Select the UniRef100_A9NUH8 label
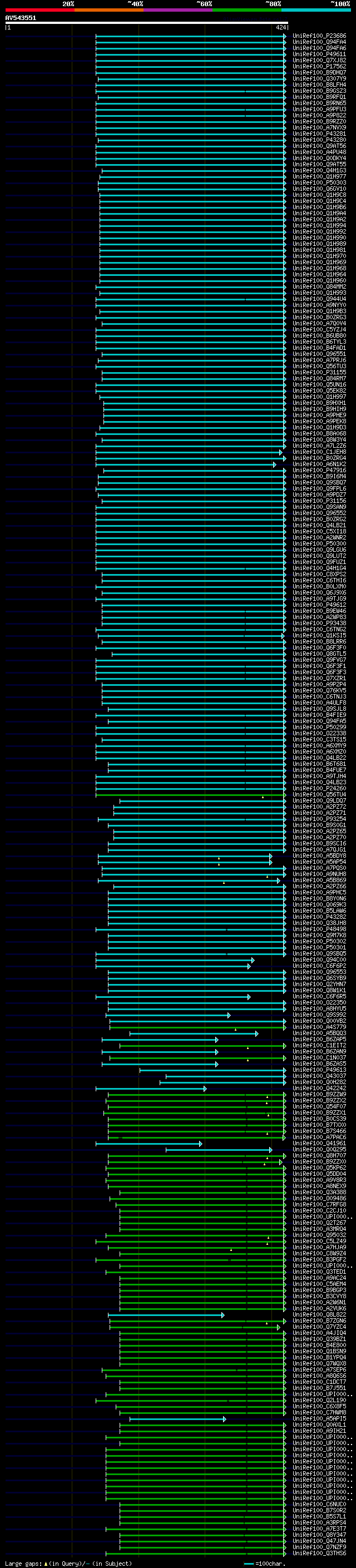356x1568 pixels. (x=319, y=874)
